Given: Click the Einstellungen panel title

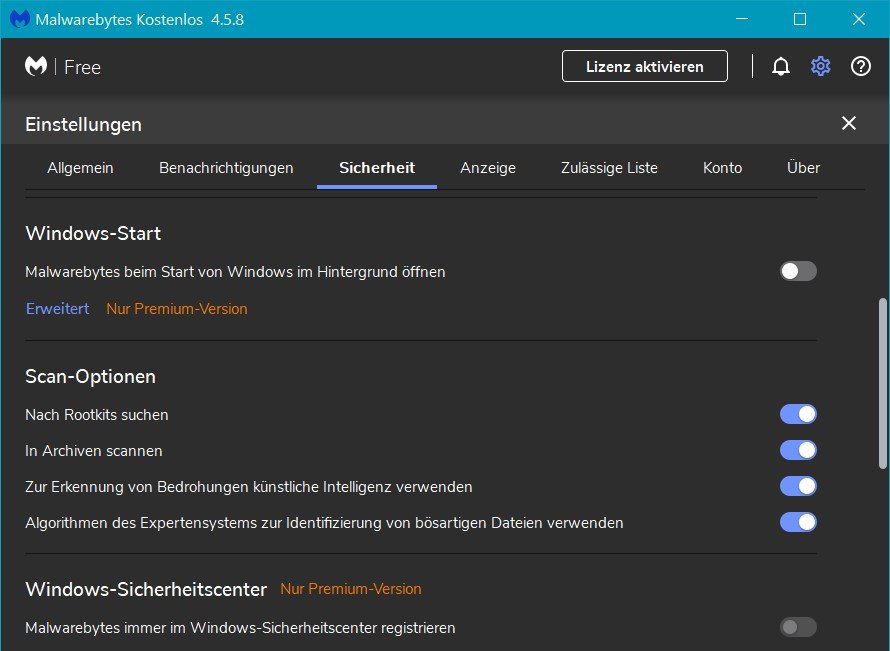Looking at the screenshot, I should [x=83, y=124].
